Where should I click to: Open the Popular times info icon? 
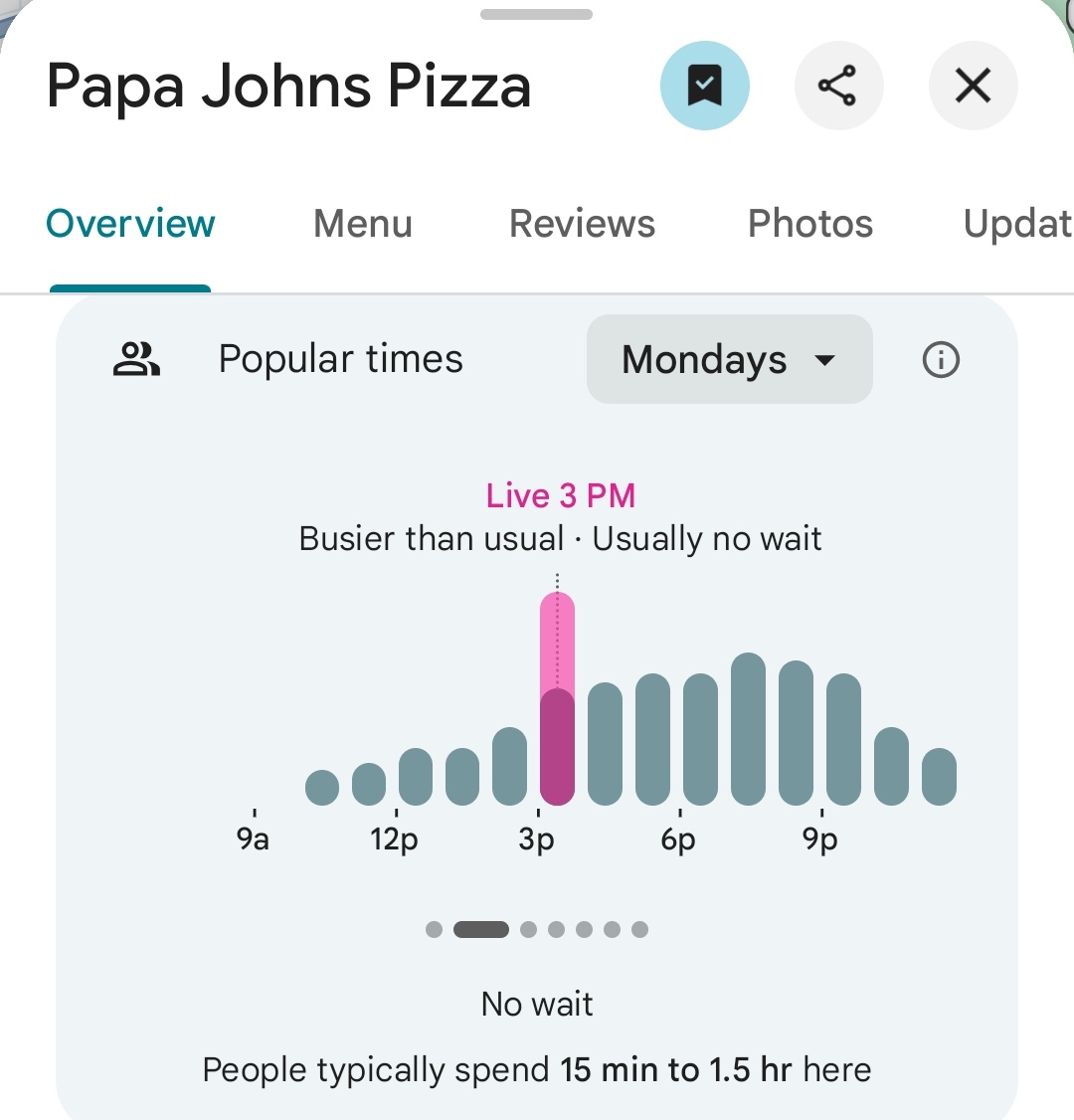(941, 359)
